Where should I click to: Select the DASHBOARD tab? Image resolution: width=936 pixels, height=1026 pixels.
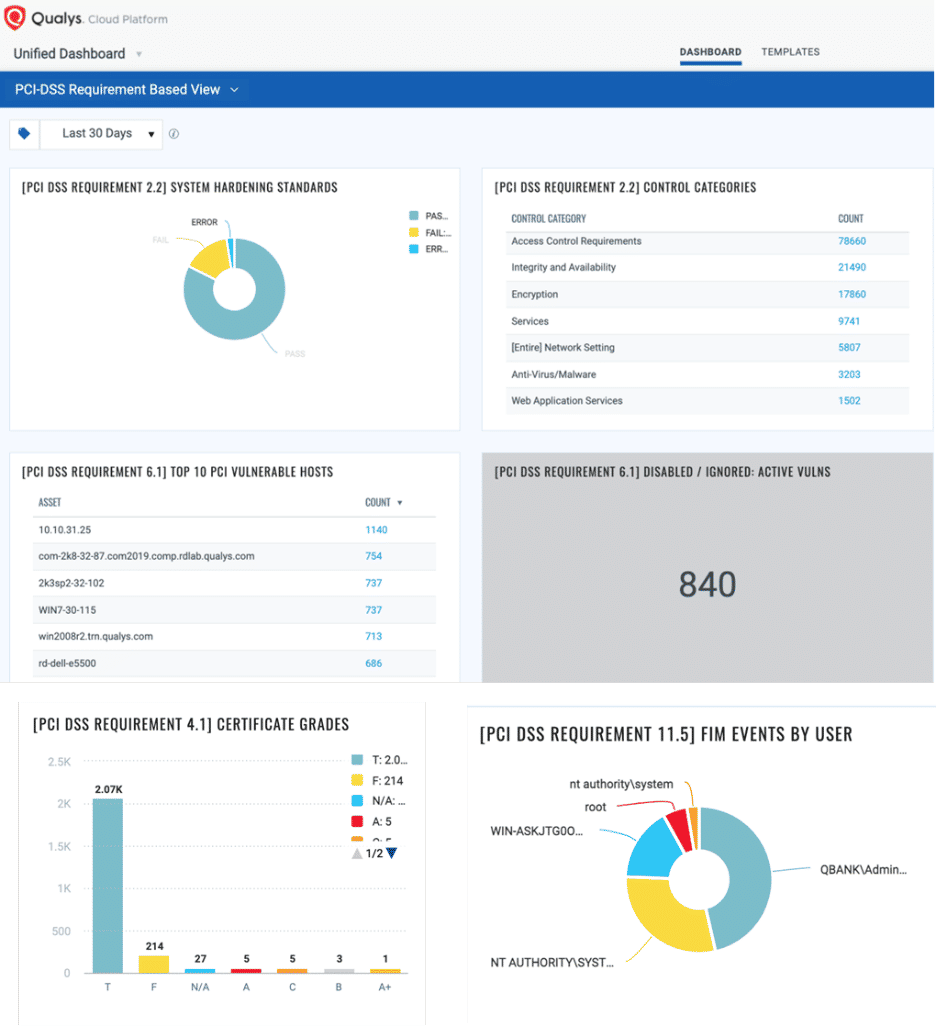710,52
